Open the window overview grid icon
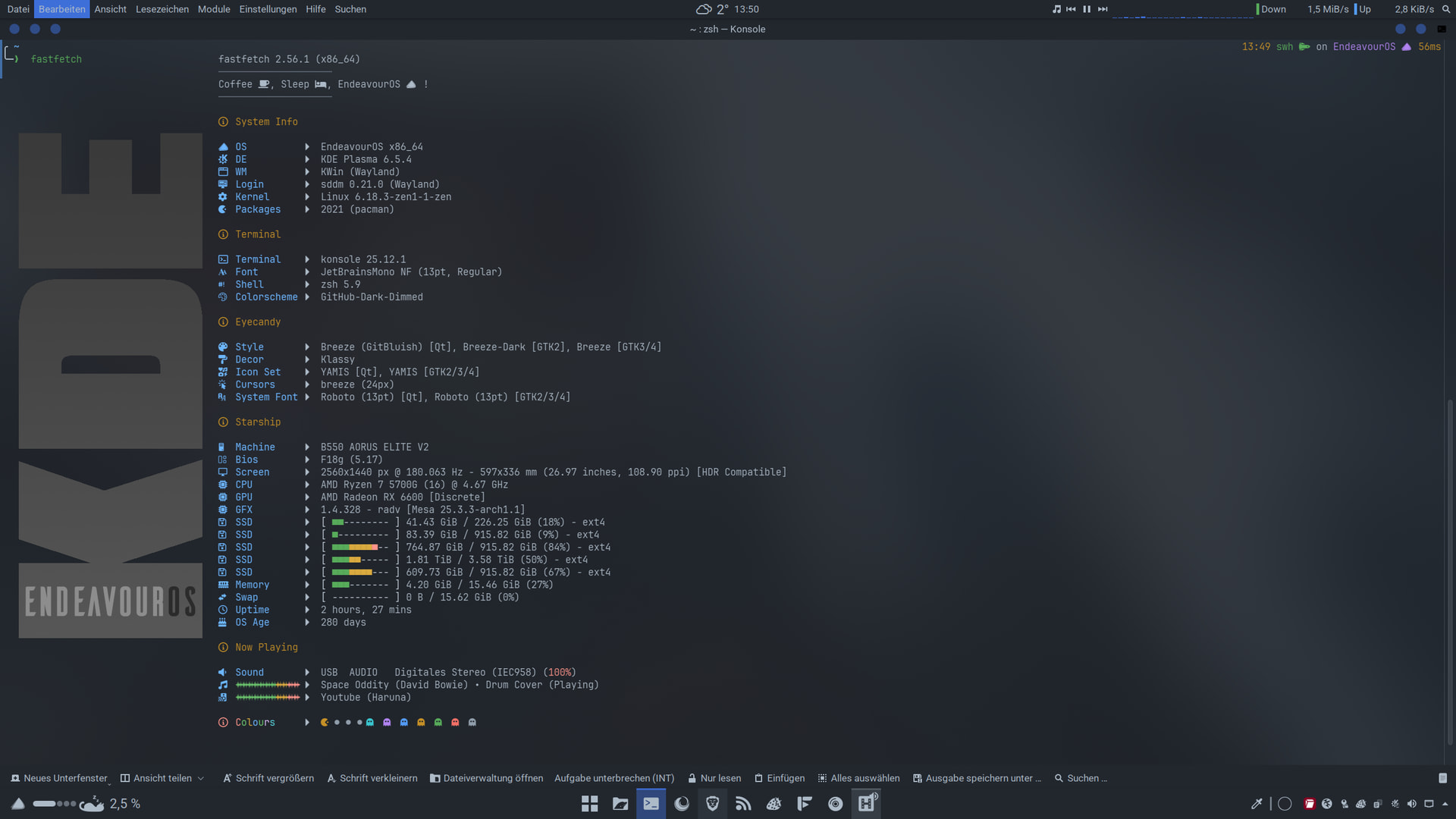Image resolution: width=1456 pixels, height=819 pixels. click(x=589, y=804)
